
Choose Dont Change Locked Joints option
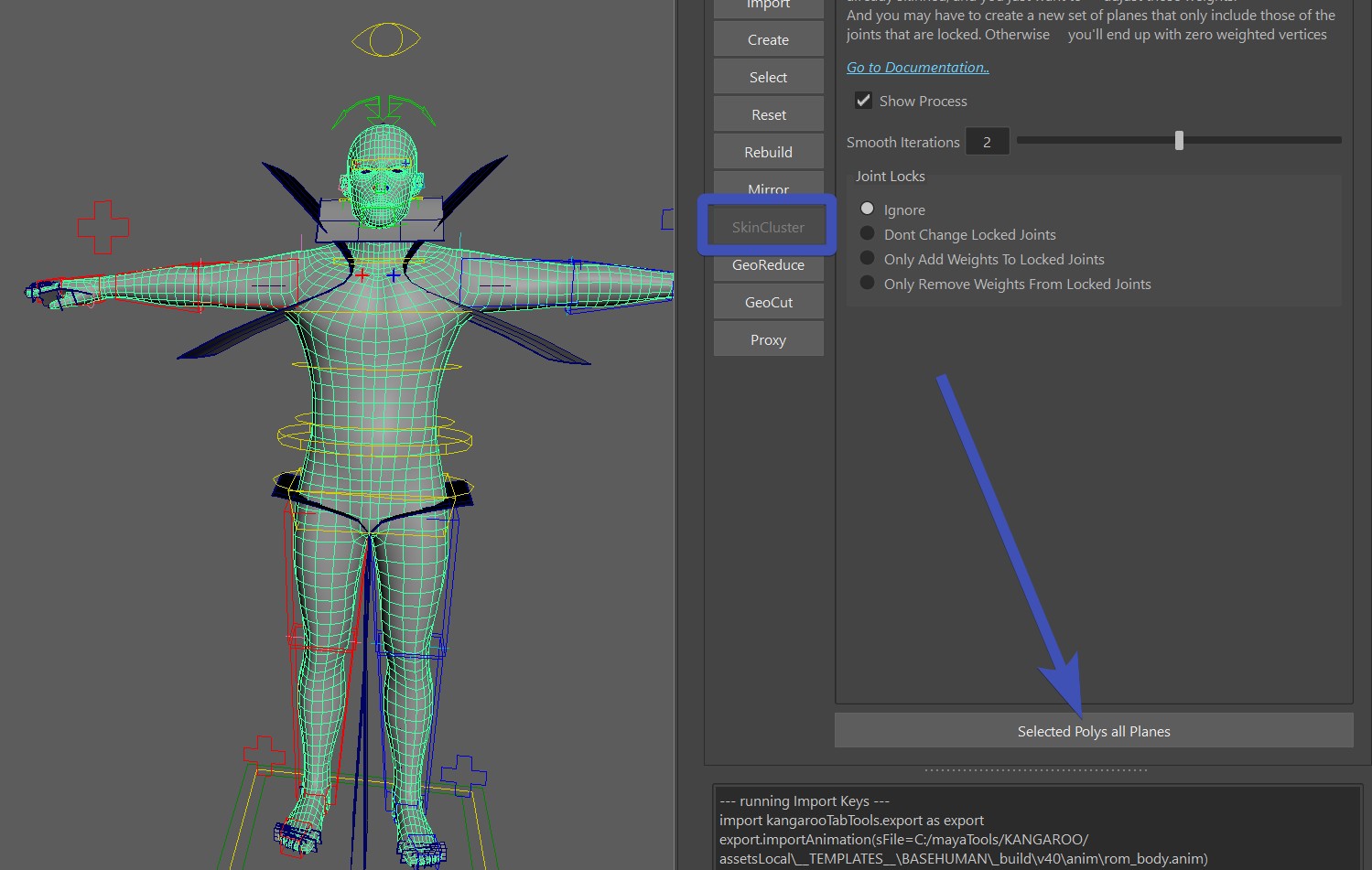[x=867, y=234]
